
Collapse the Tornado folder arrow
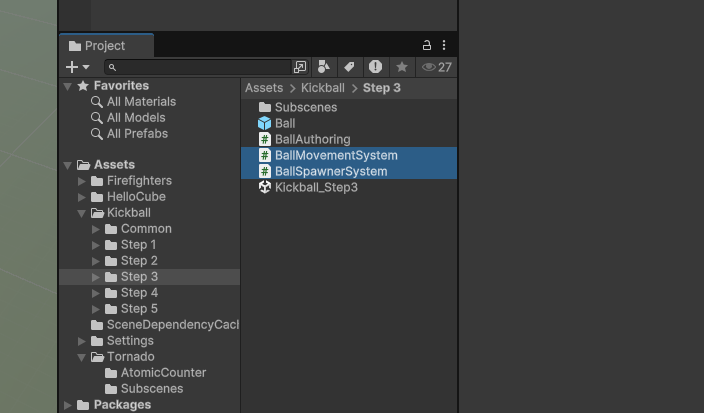[x=82, y=357]
